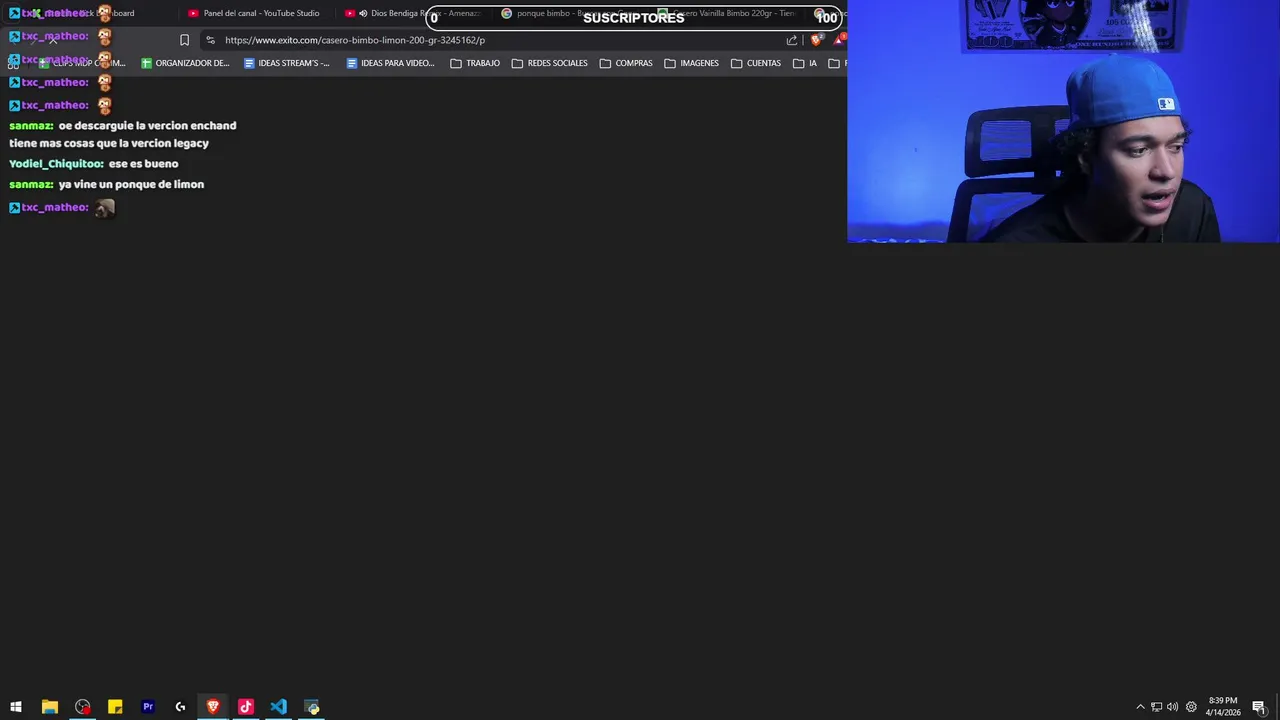Expand the TRABAJO bookmarks folder
The width and height of the screenshot is (1280, 720).
[x=475, y=63]
